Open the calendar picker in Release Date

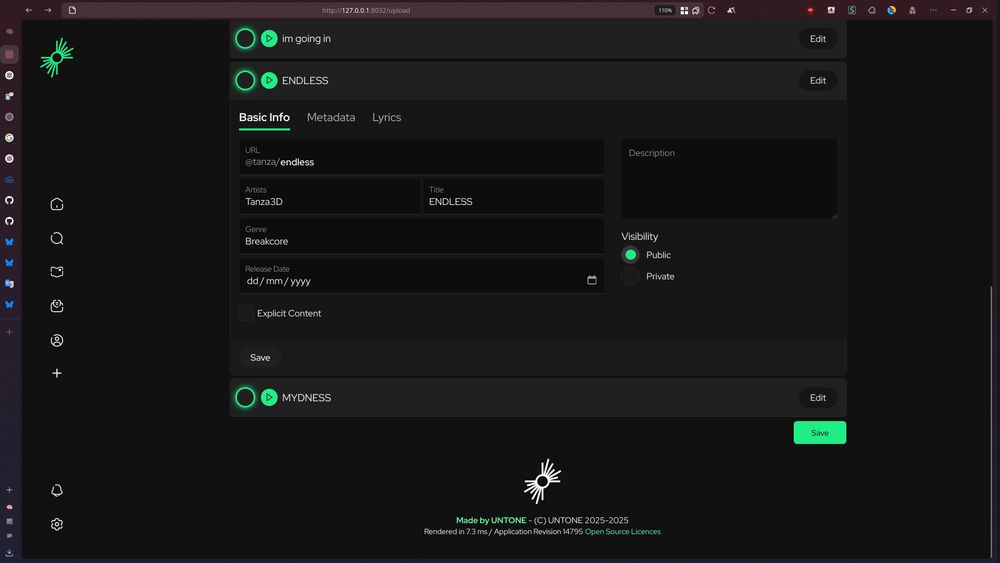(592, 280)
